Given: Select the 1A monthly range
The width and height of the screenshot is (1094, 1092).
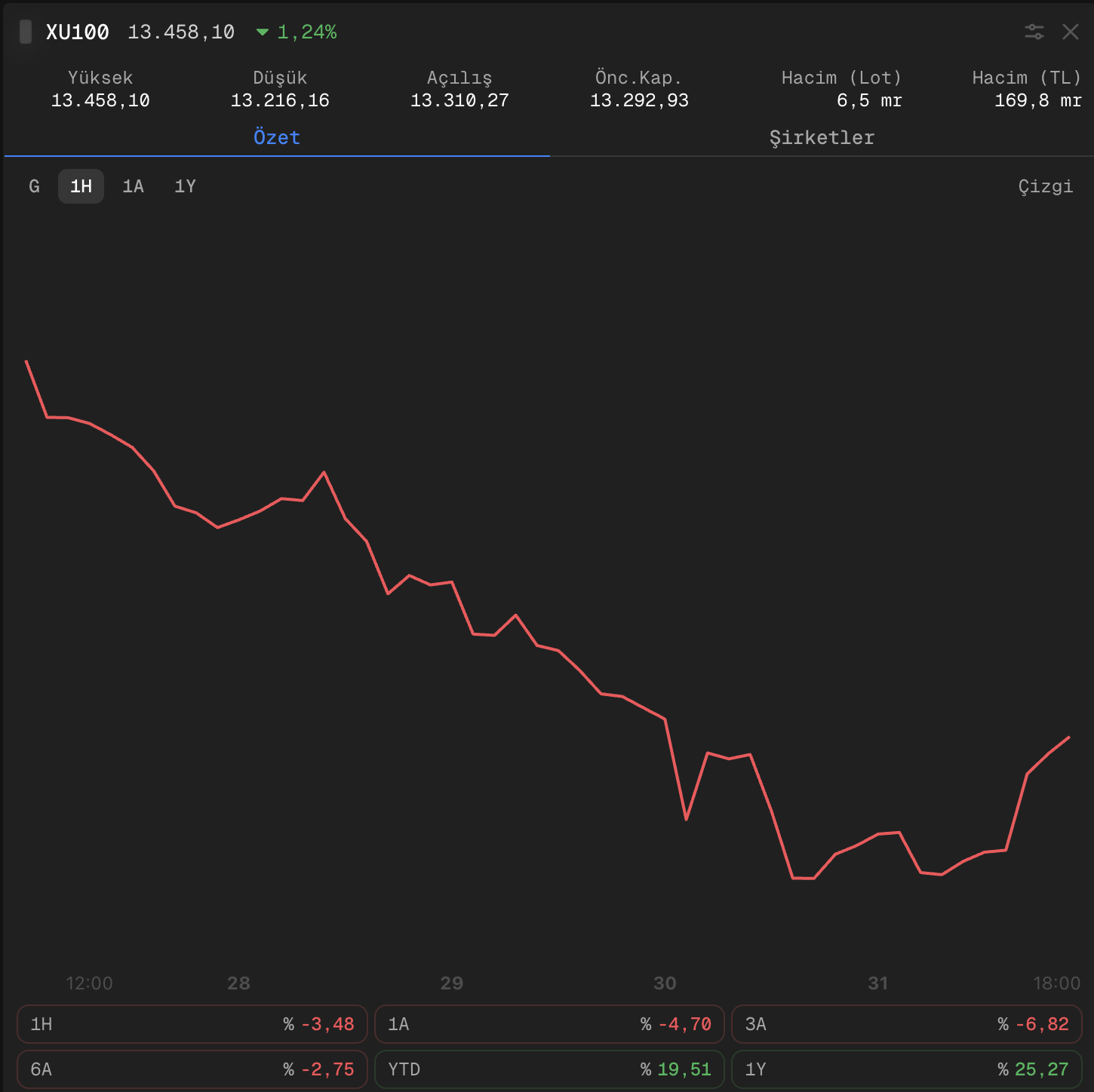Looking at the screenshot, I should pos(133,186).
